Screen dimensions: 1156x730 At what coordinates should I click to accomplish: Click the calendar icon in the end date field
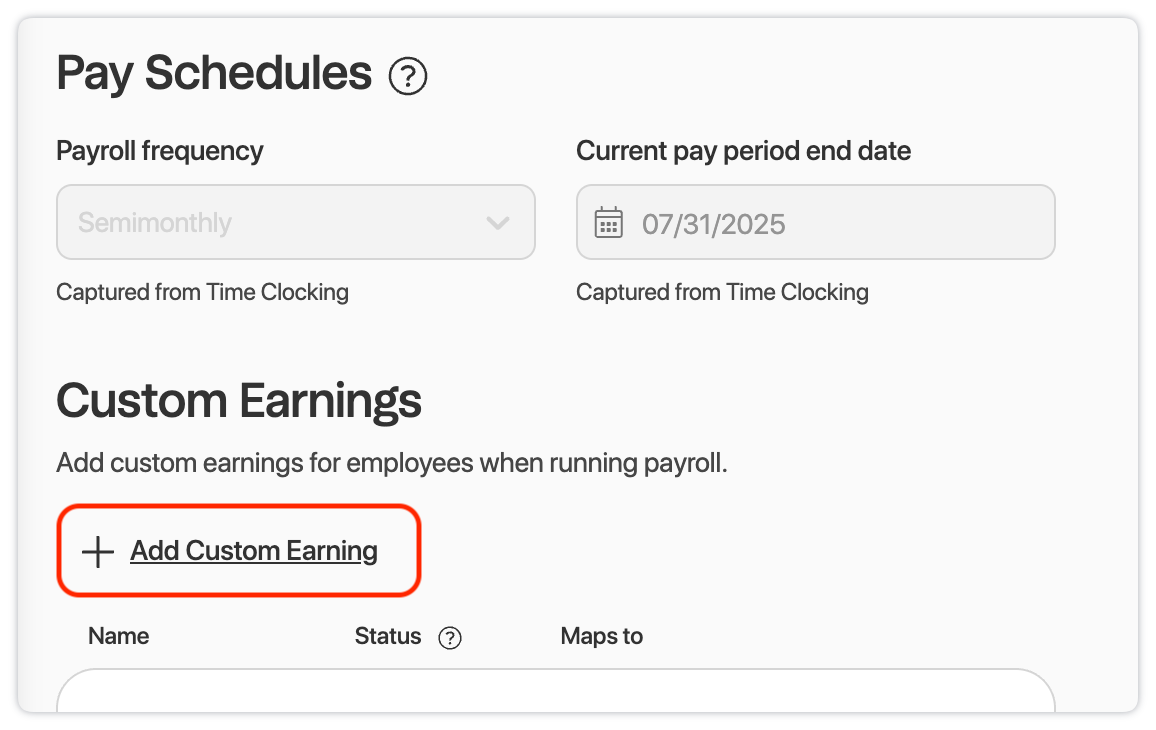609,223
